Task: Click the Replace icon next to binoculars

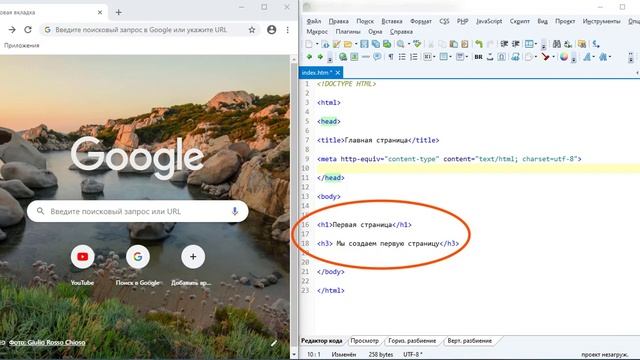Action: tap(568, 44)
